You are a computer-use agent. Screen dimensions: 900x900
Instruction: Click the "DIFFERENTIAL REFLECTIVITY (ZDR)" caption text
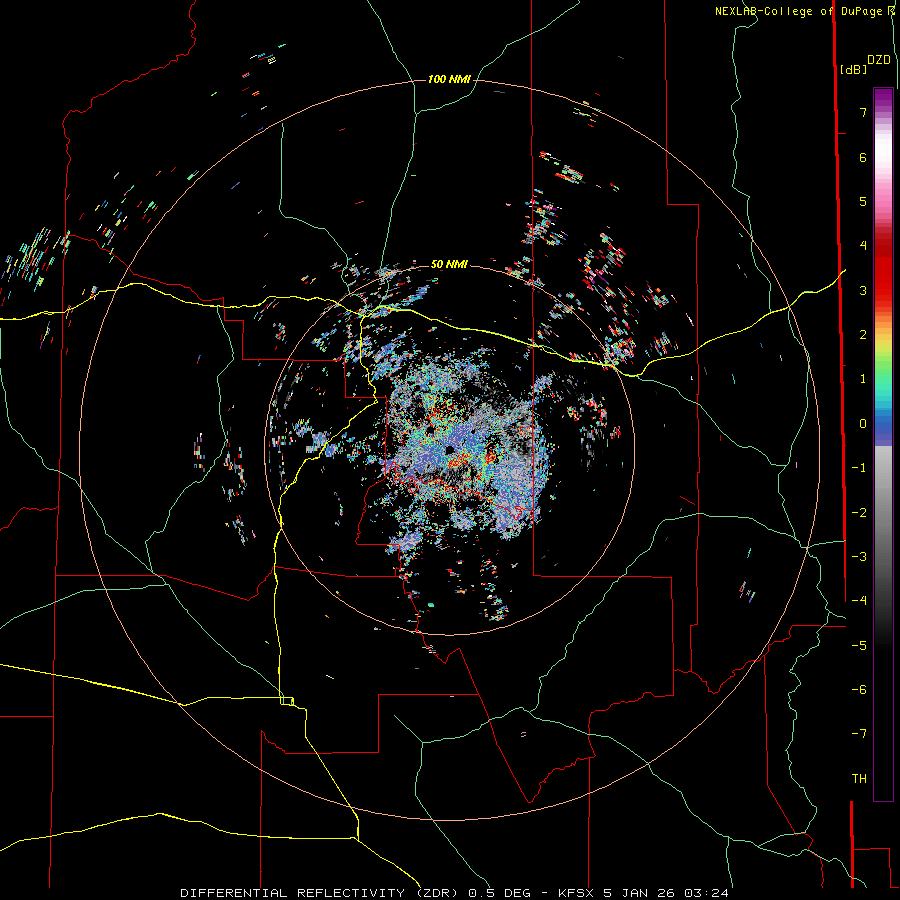[x=319, y=893]
